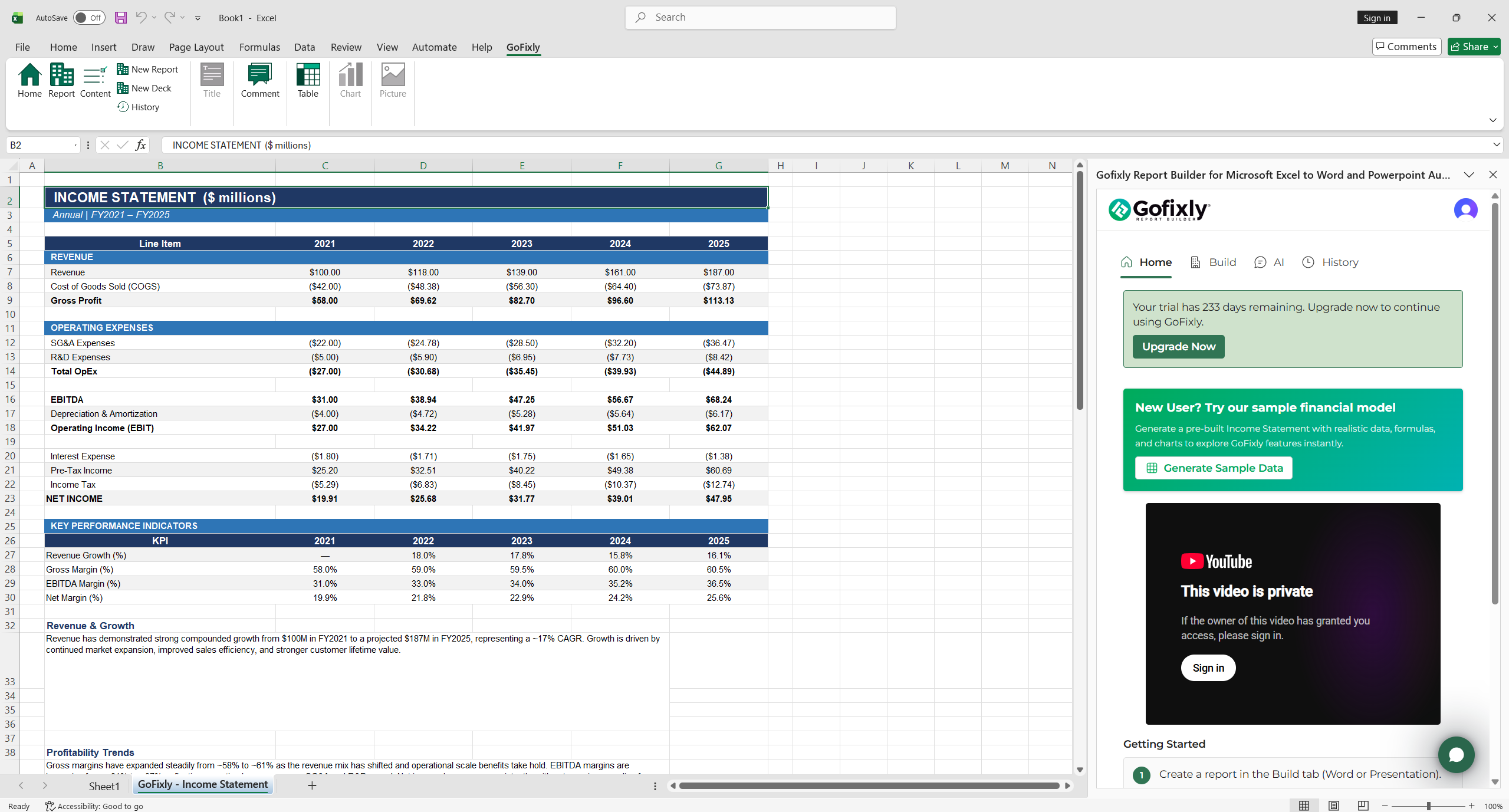Click the horizontal scrollbar of the sheet

pyautogui.click(x=869, y=785)
